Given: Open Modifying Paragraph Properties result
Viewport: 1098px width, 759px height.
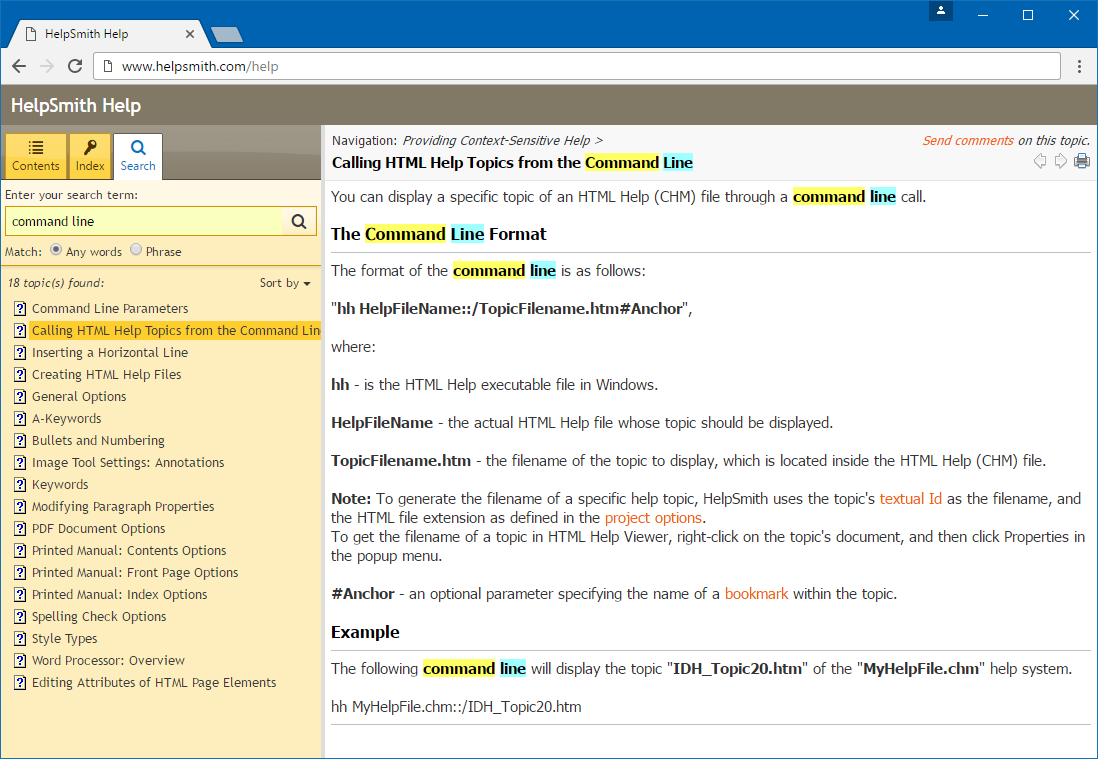Looking at the screenshot, I should tap(123, 506).
